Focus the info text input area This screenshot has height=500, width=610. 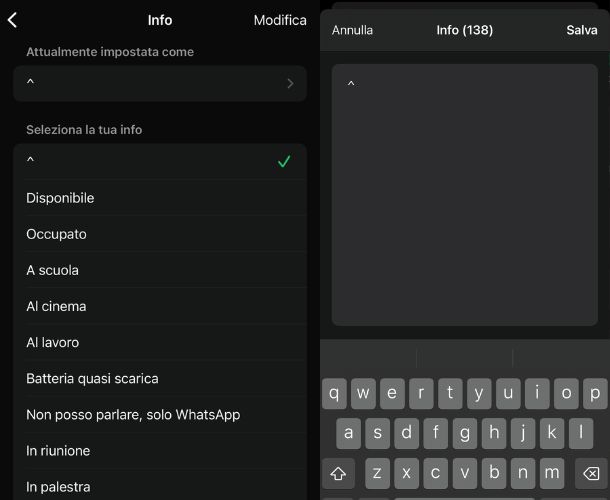[465, 195]
